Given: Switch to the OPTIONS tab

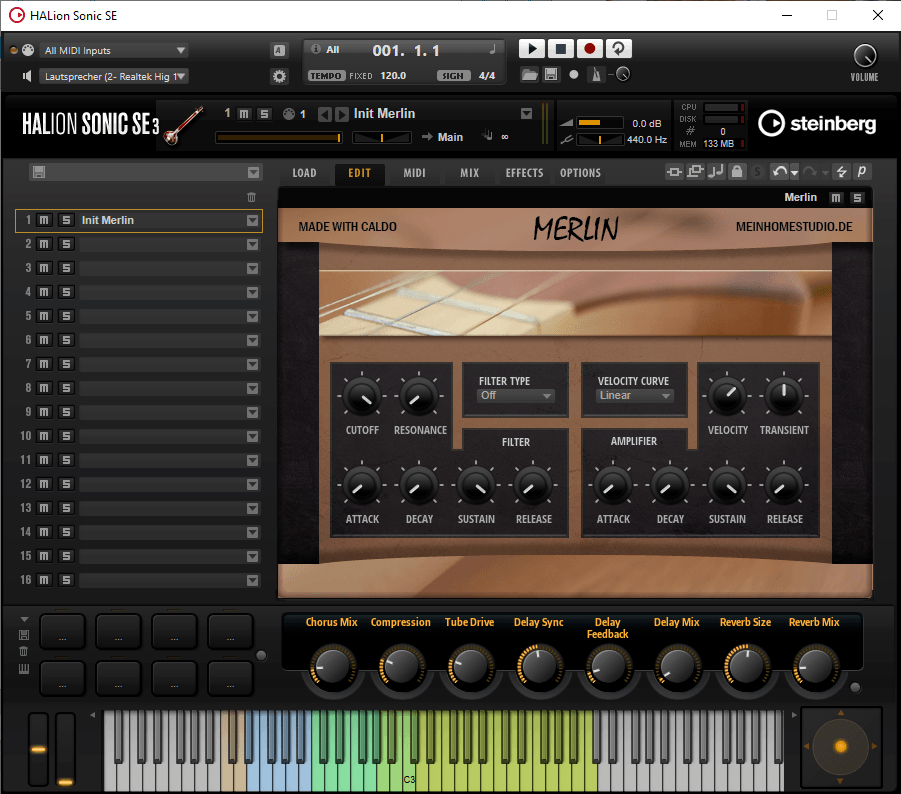Looking at the screenshot, I should [580, 173].
